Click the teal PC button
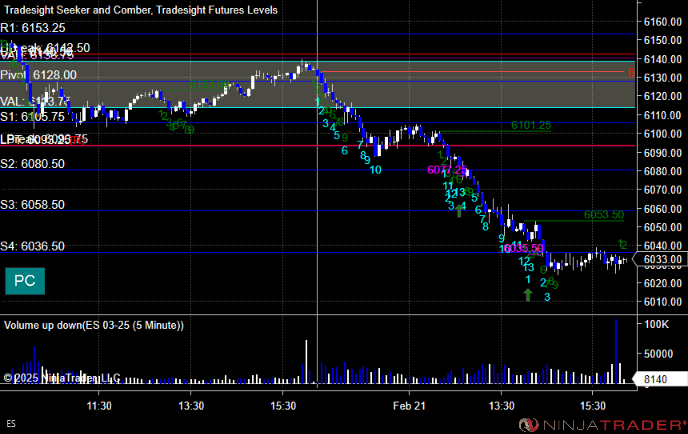Viewport: 688px width, 434px height. click(25, 281)
